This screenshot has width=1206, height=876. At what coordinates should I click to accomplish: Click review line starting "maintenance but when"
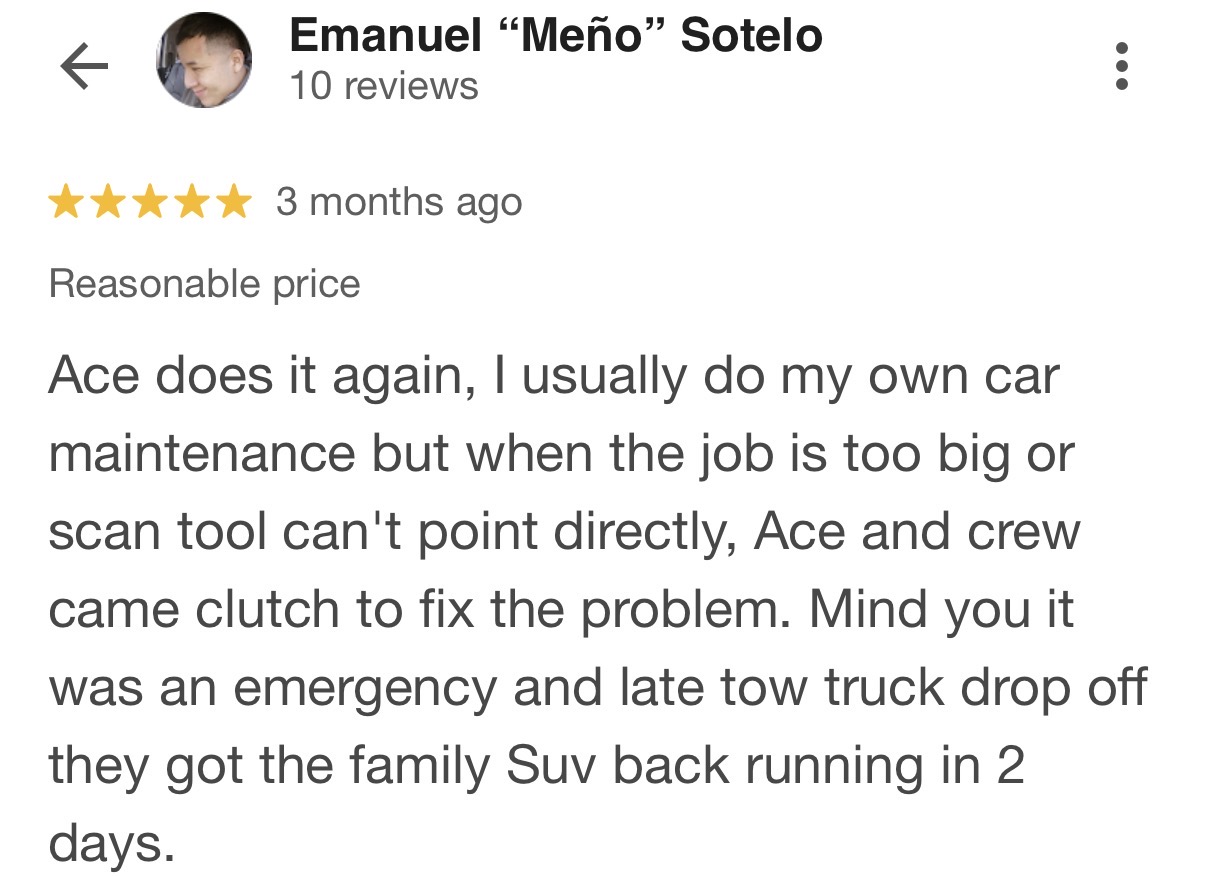tap(560, 455)
